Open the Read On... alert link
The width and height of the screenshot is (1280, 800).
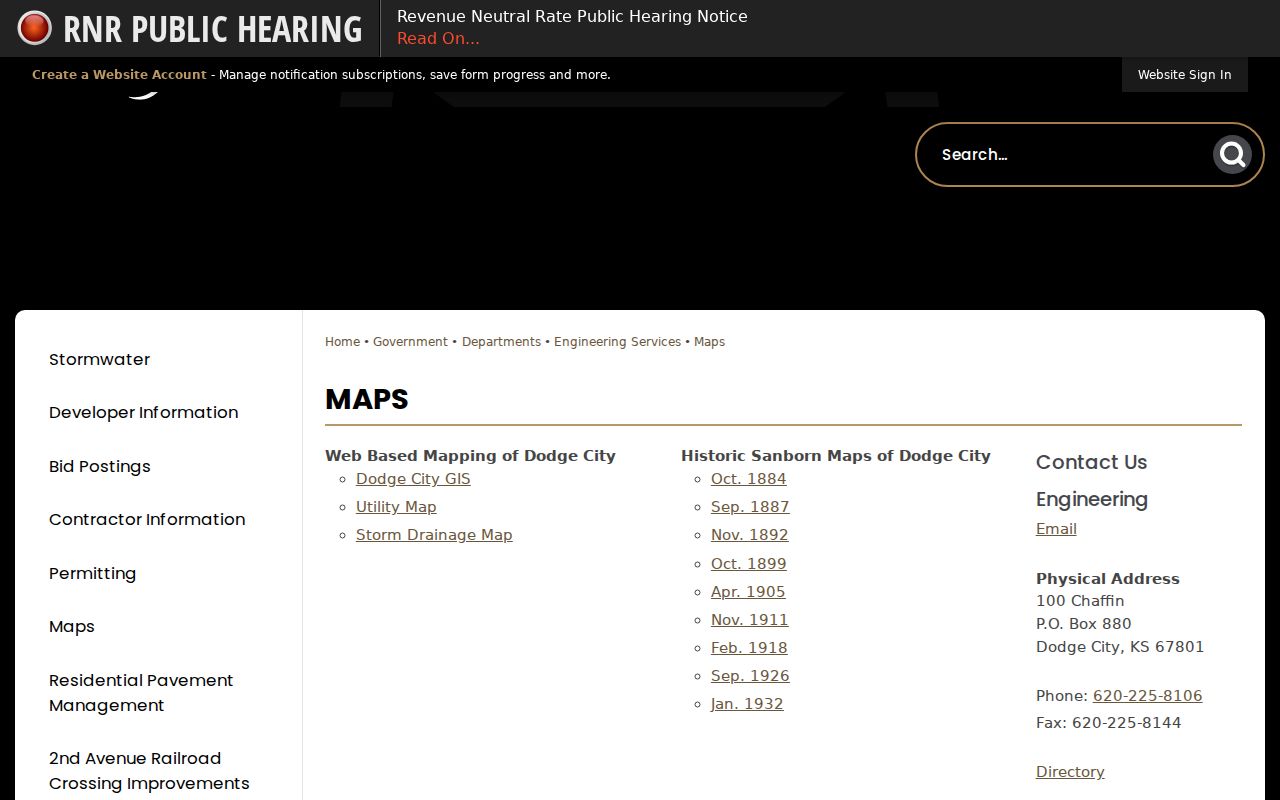coord(438,39)
